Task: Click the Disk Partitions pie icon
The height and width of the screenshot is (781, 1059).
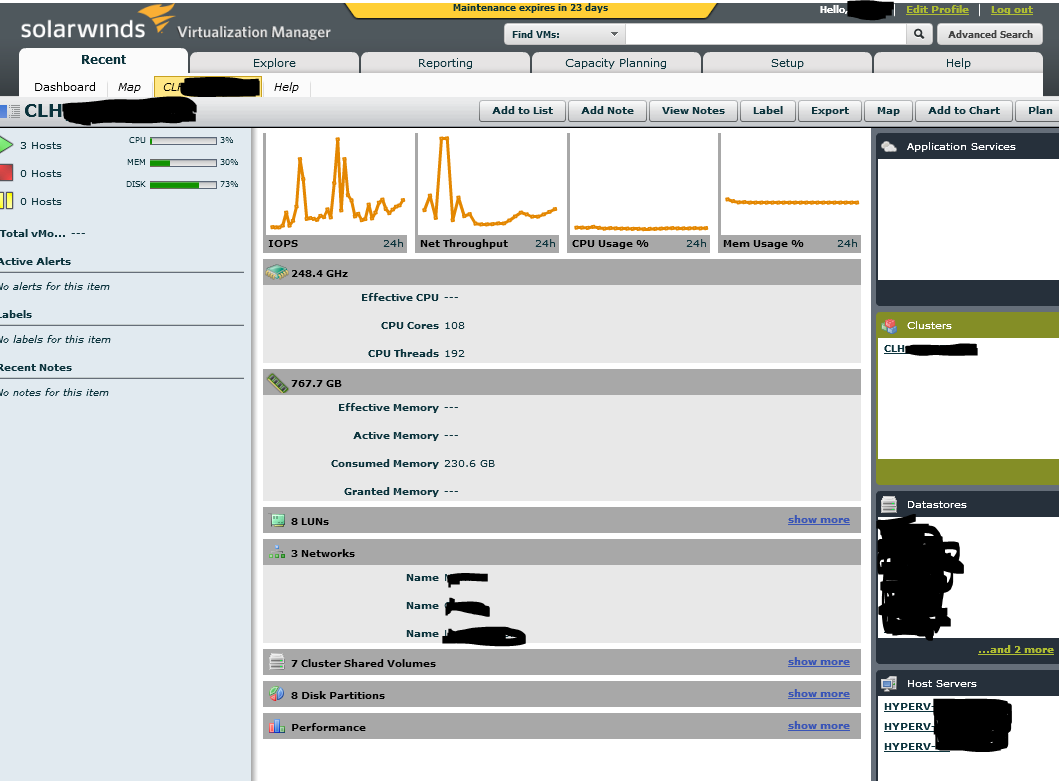Action: click(277, 694)
